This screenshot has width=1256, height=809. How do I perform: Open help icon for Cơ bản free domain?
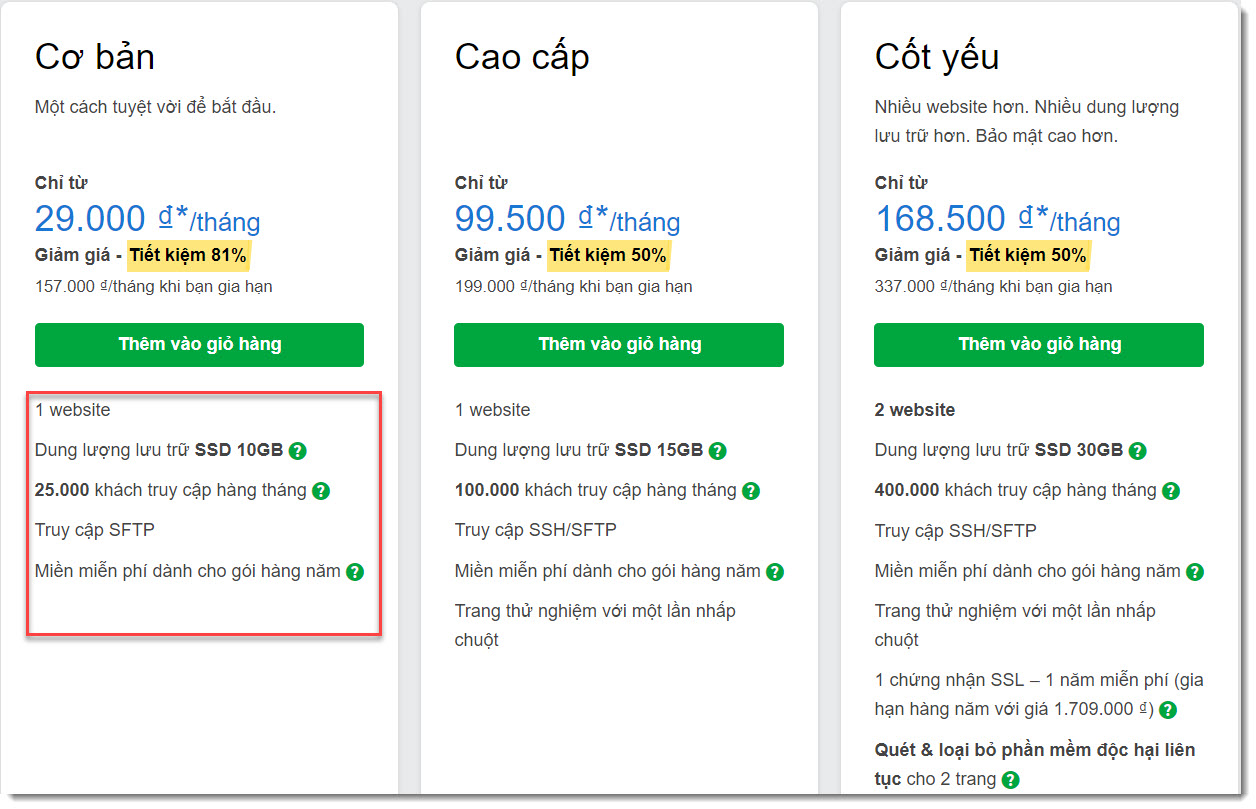pyautogui.click(x=355, y=572)
